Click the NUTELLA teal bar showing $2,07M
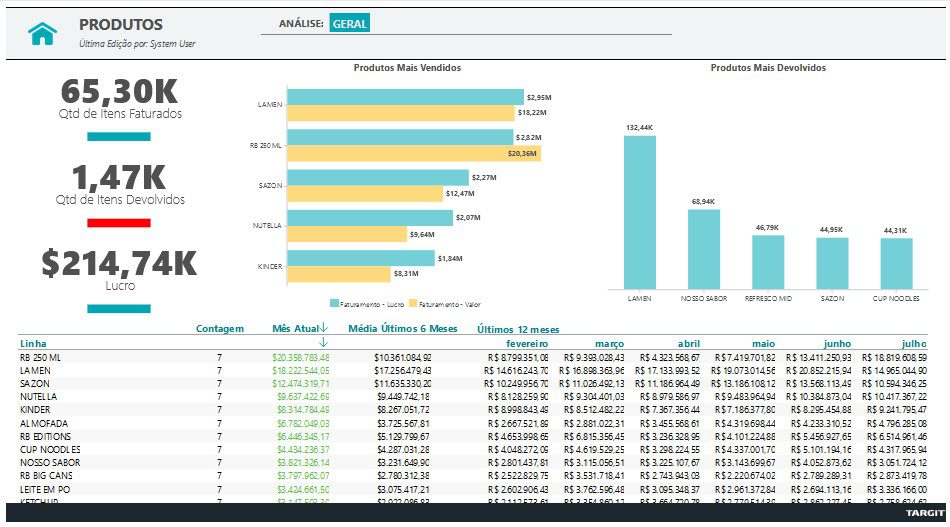Screen dimensions: 950x527 pos(370,217)
